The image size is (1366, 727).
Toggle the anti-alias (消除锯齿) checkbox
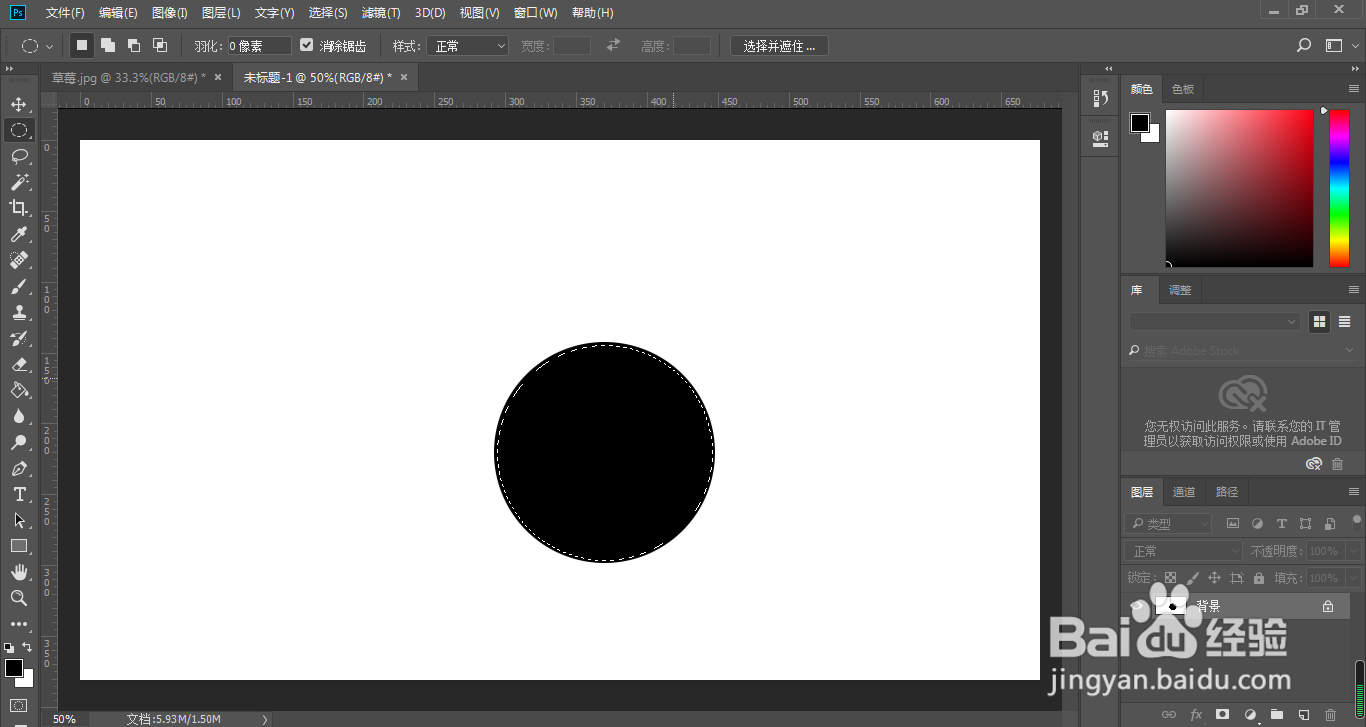[307, 45]
